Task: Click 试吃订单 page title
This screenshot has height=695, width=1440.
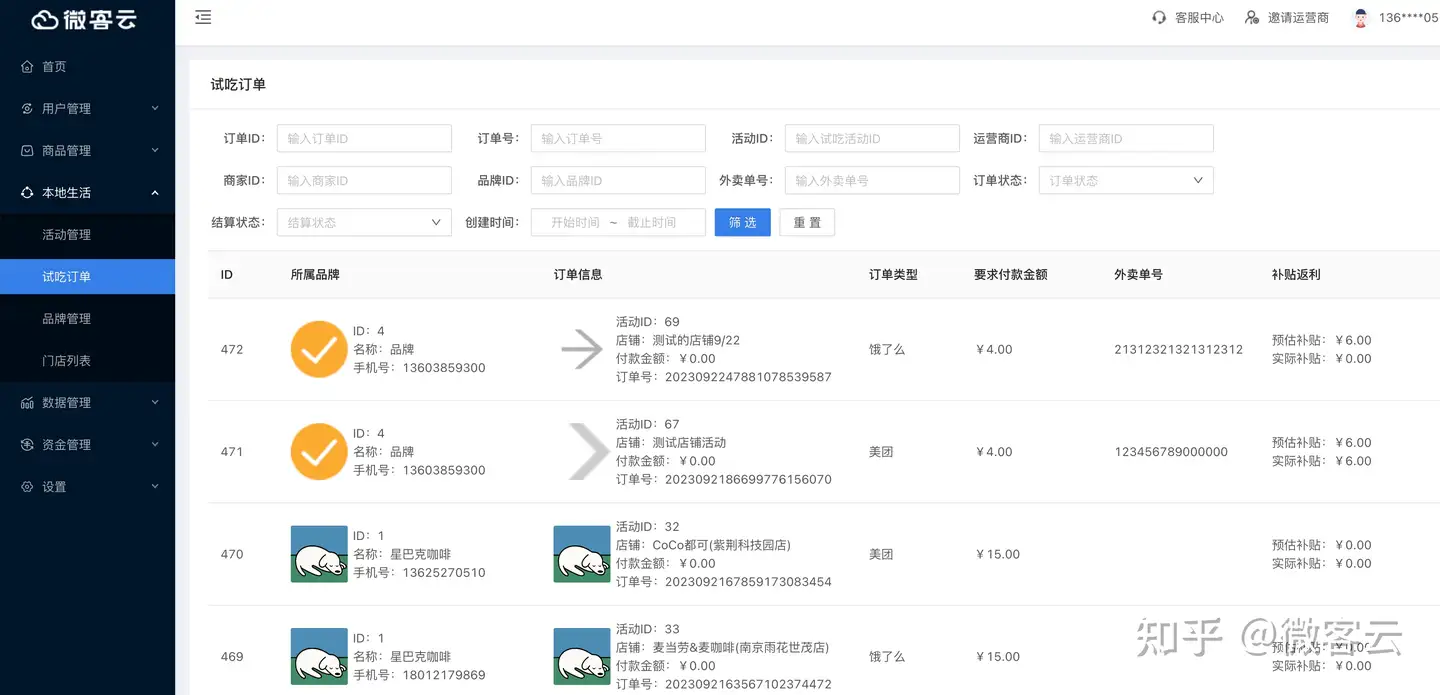Action: [238, 85]
